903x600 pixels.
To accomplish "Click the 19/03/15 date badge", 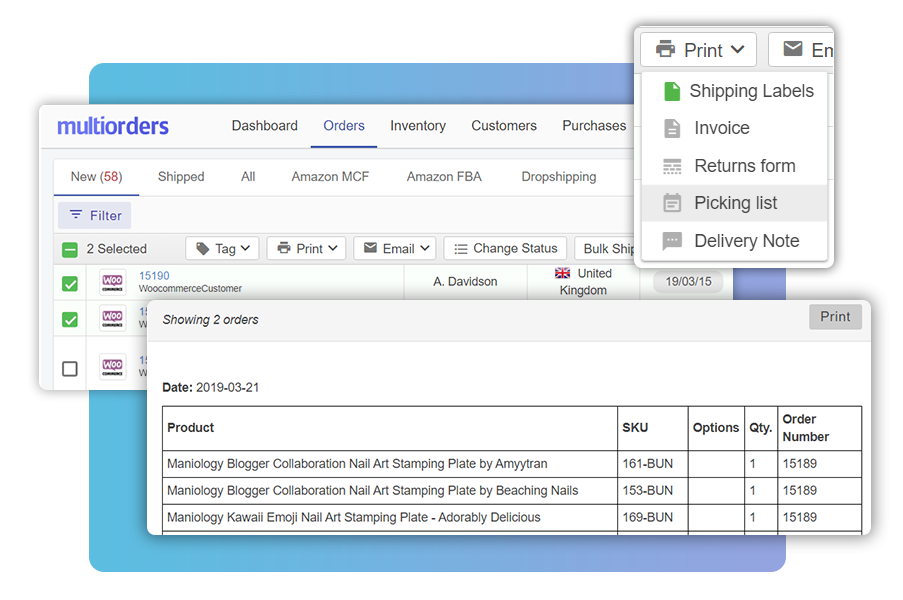I will [688, 282].
